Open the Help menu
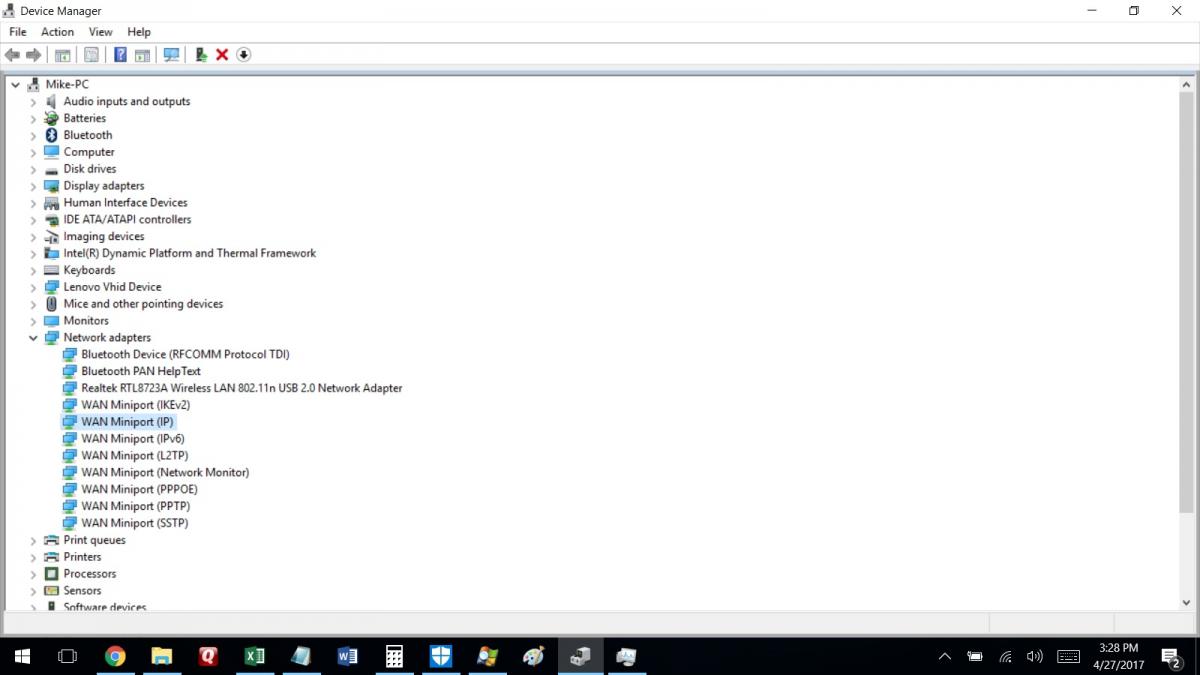The width and height of the screenshot is (1200, 675). [x=139, y=32]
